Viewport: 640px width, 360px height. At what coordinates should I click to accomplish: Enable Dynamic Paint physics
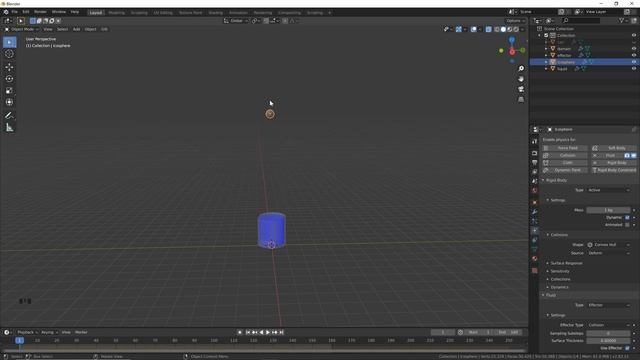564,170
